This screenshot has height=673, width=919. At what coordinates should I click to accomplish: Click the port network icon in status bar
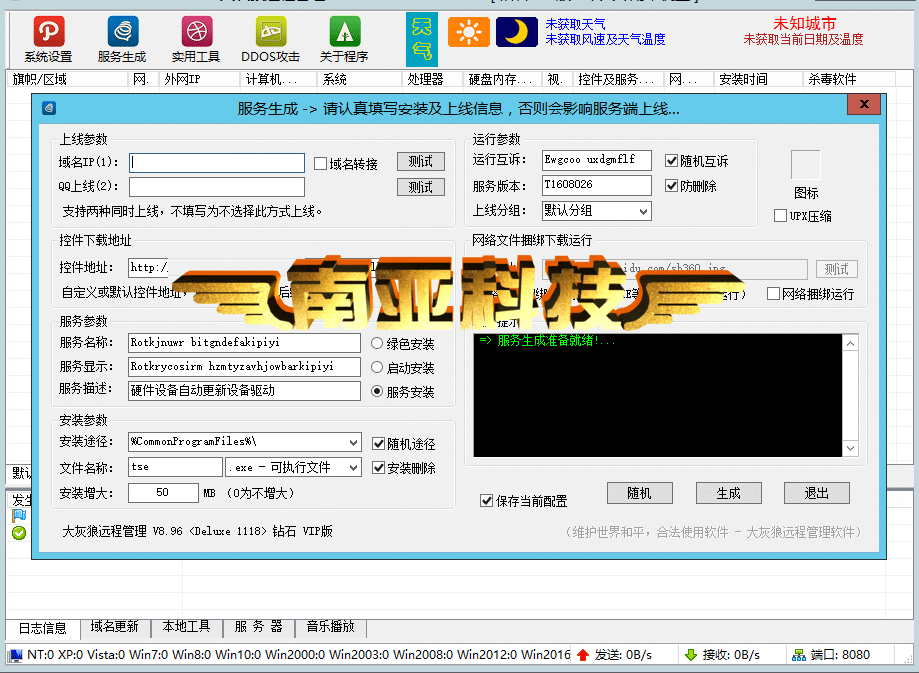[x=798, y=655]
